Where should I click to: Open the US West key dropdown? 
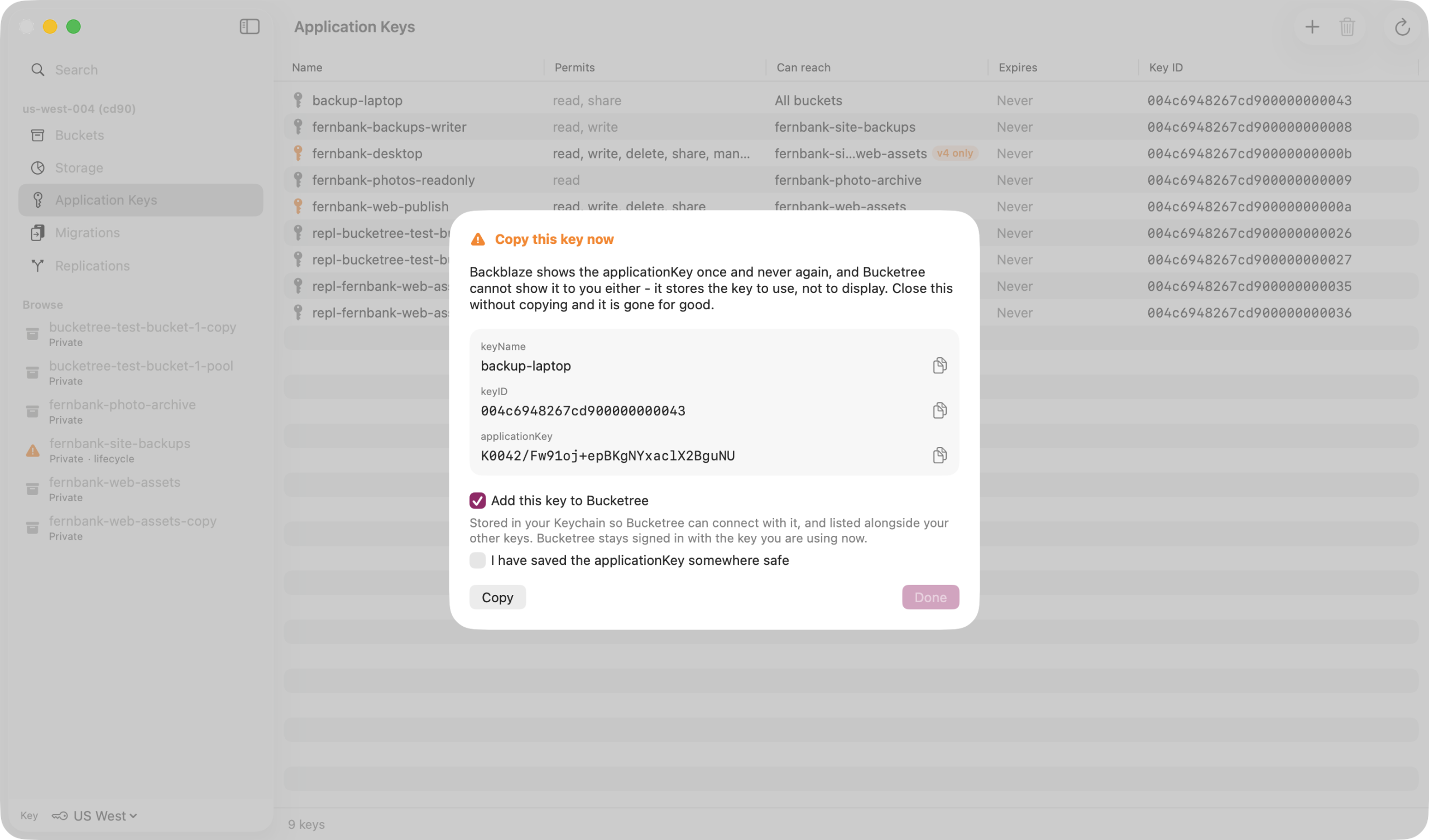(95, 815)
